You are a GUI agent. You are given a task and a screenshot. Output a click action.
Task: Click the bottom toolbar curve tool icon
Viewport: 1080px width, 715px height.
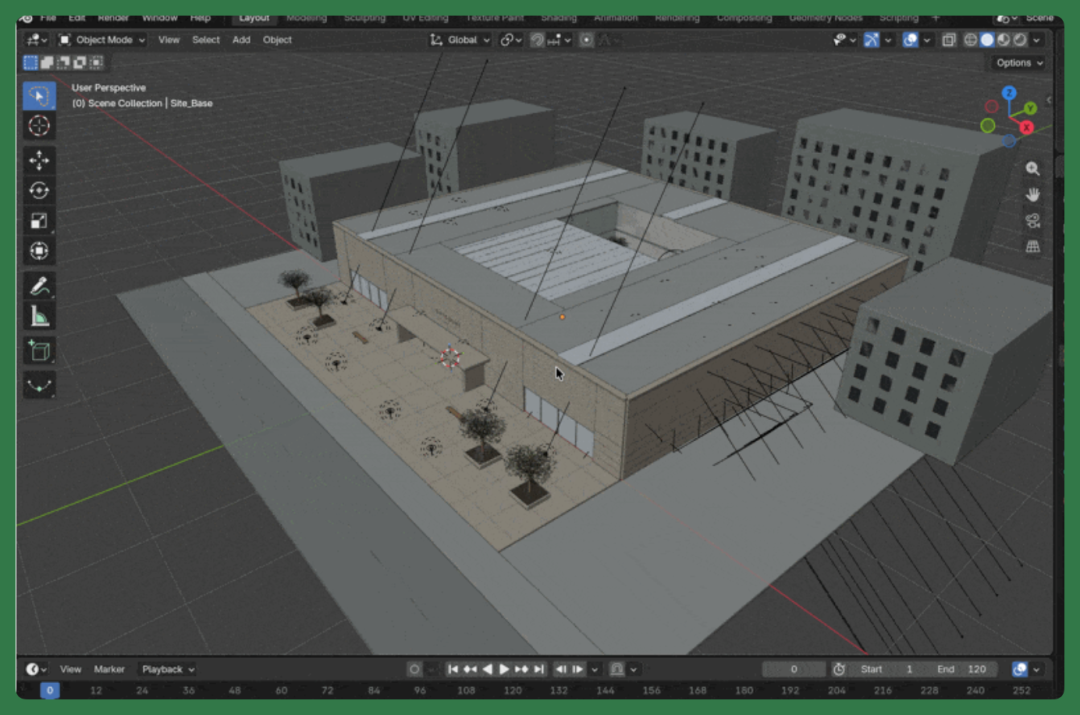[39, 385]
